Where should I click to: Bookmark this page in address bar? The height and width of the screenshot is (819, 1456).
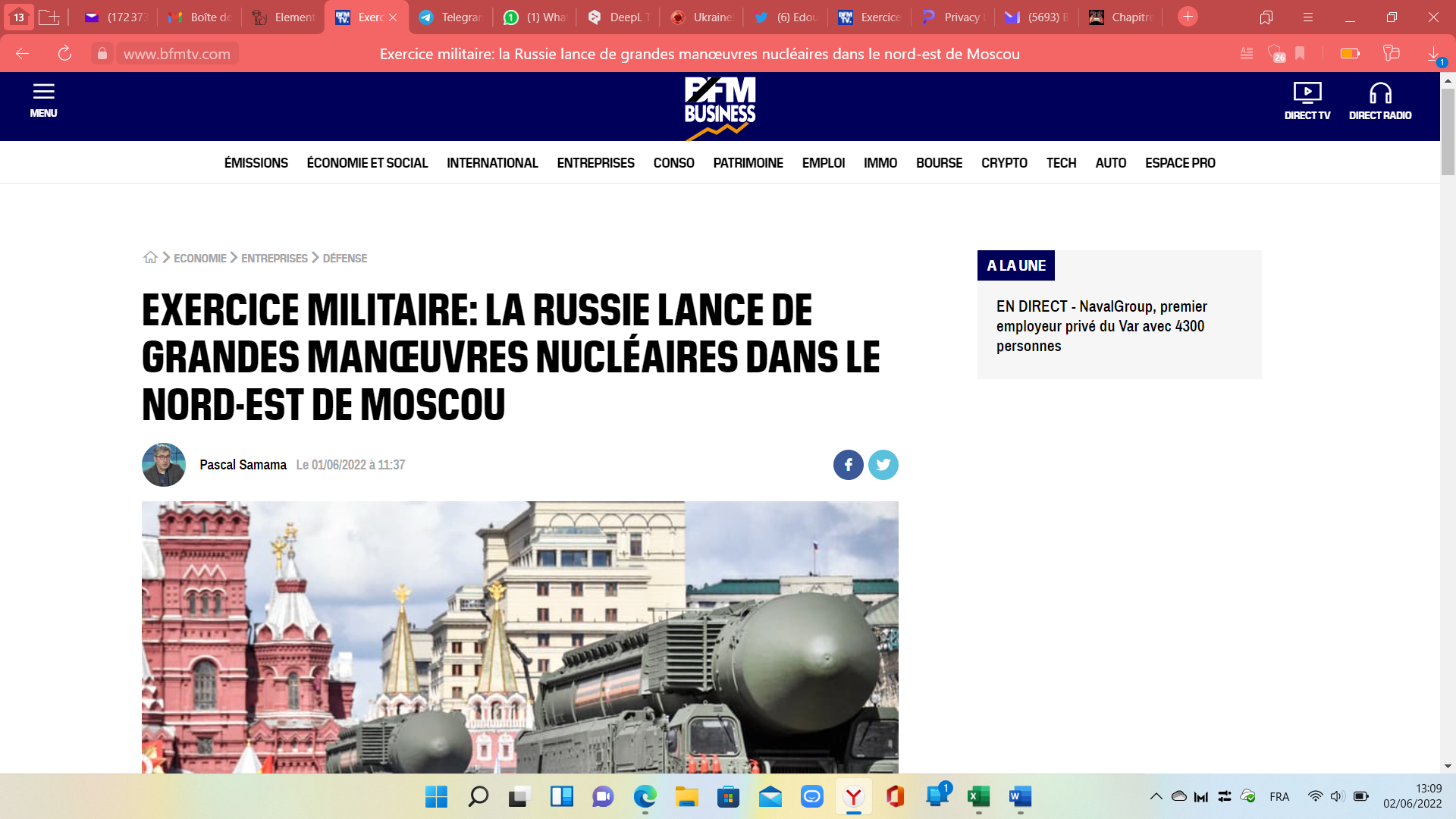click(x=1300, y=54)
